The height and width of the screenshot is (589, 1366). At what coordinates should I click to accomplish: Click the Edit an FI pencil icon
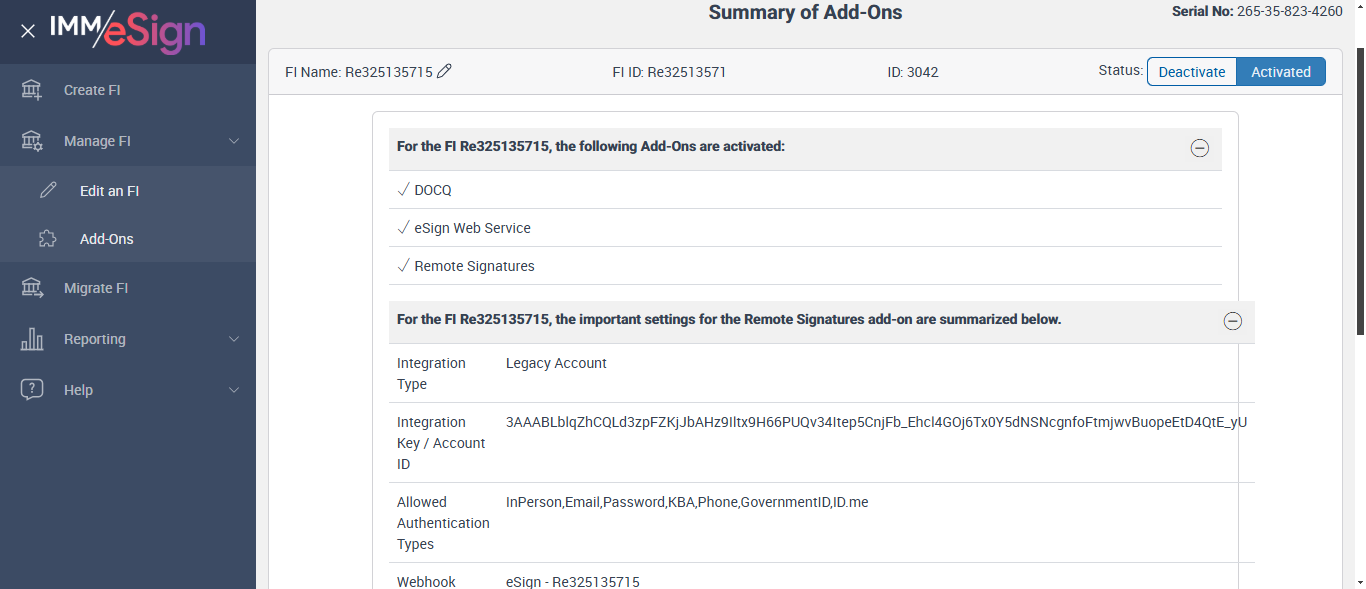(x=48, y=191)
